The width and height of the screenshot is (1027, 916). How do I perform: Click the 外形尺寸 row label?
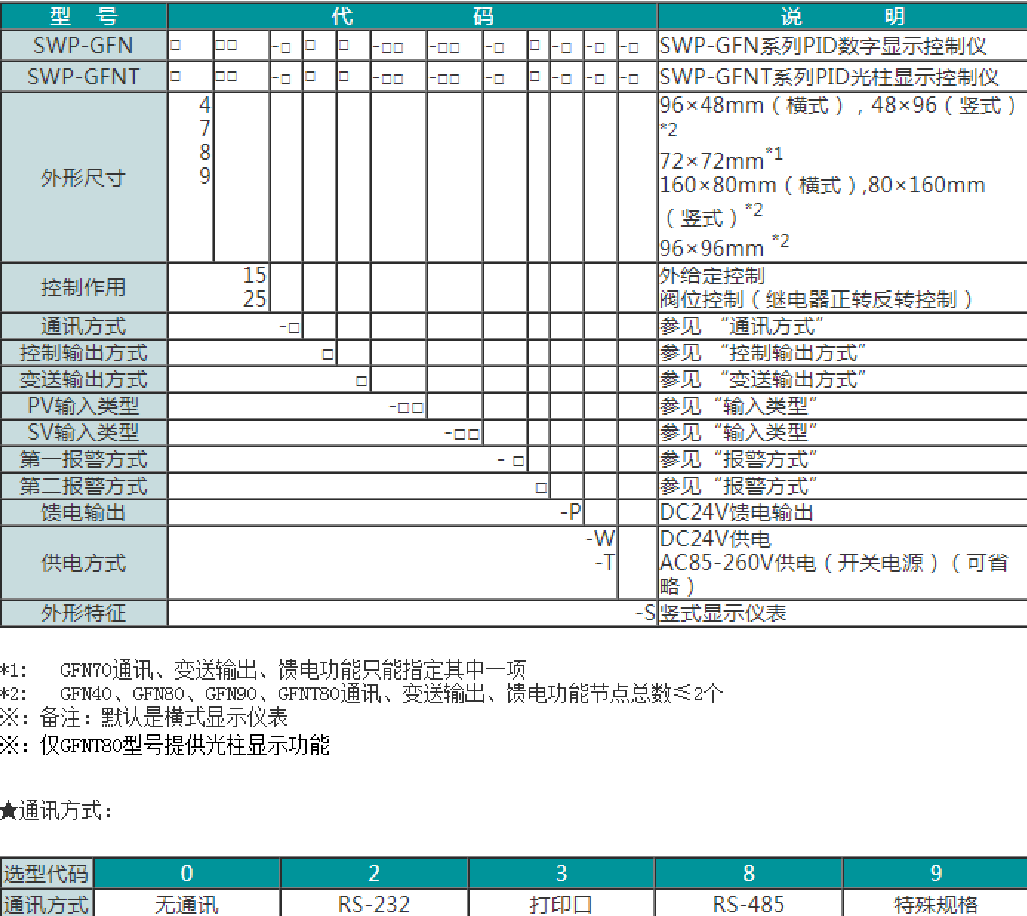[x=84, y=177]
